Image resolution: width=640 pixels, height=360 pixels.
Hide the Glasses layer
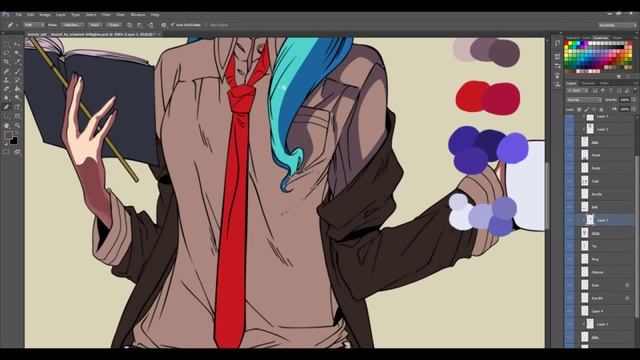click(x=569, y=272)
